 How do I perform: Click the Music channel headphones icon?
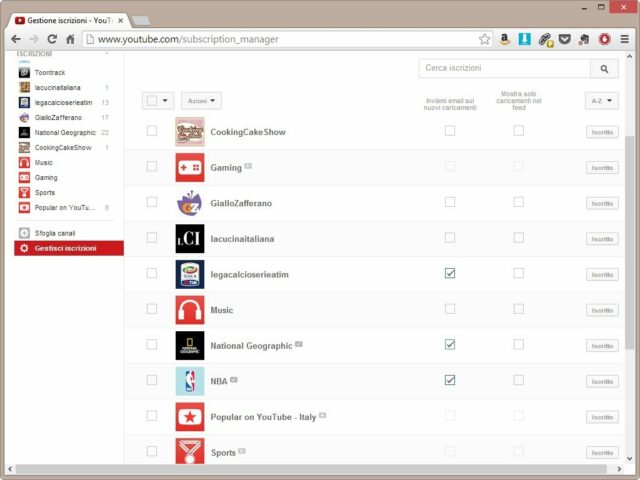189,310
